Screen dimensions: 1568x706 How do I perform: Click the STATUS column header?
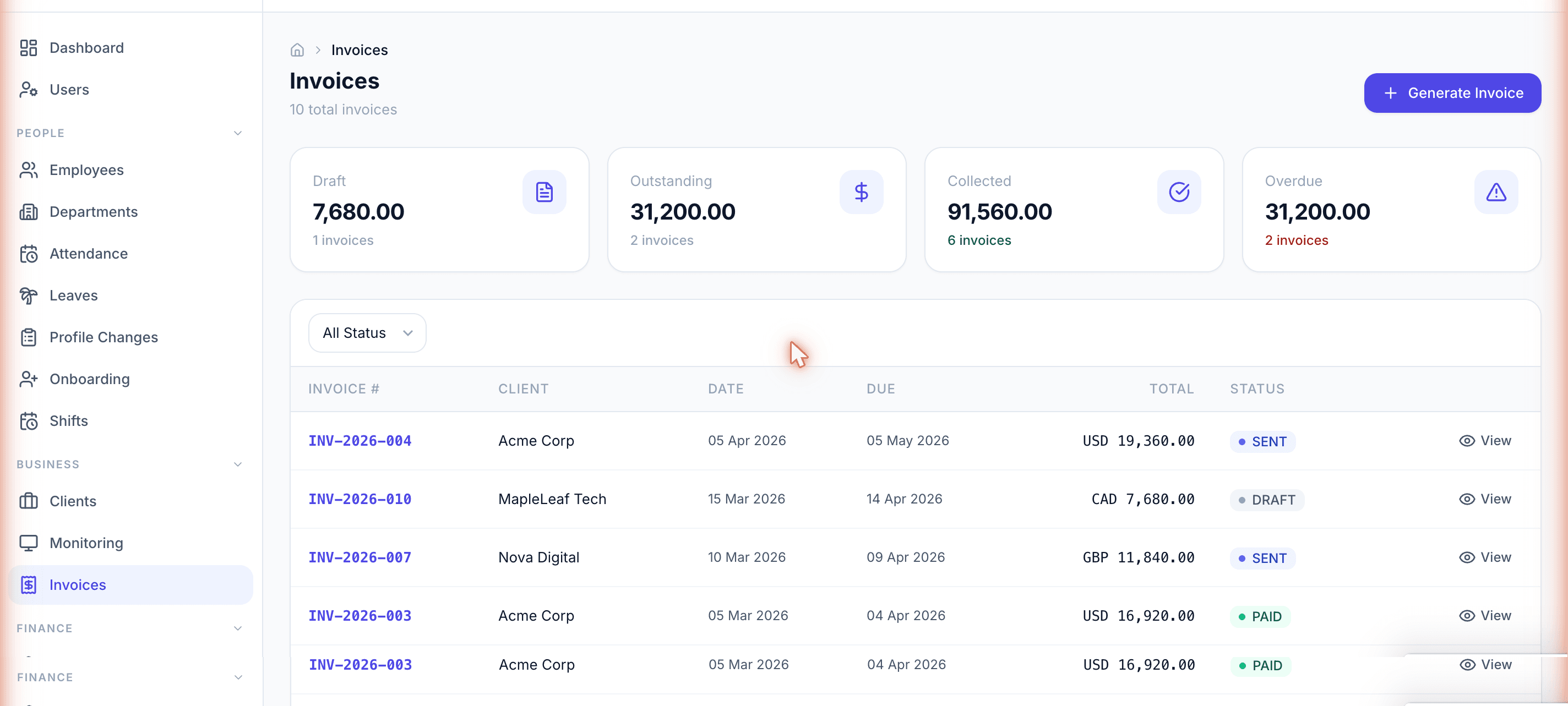click(x=1257, y=389)
